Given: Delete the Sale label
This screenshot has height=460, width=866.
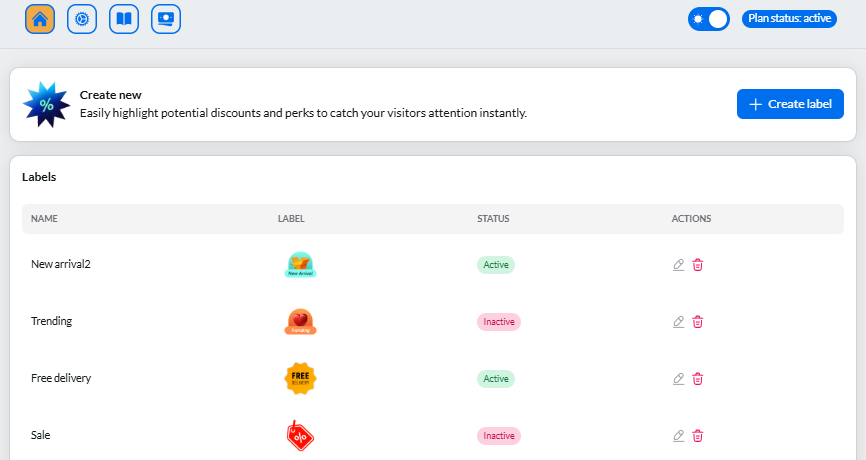Looking at the screenshot, I should pos(698,436).
